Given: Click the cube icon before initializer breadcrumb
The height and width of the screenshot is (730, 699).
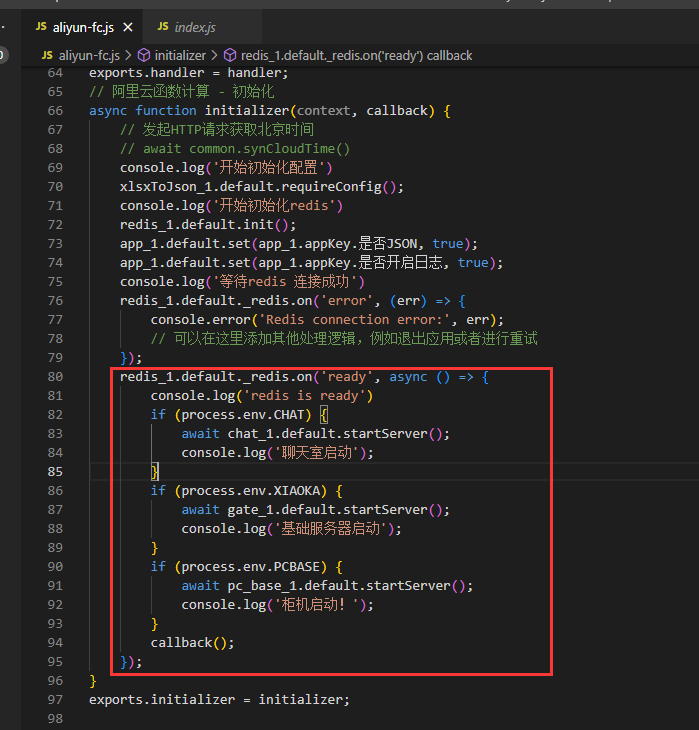Looking at the screenshot, I should click(x=144, y=56).
